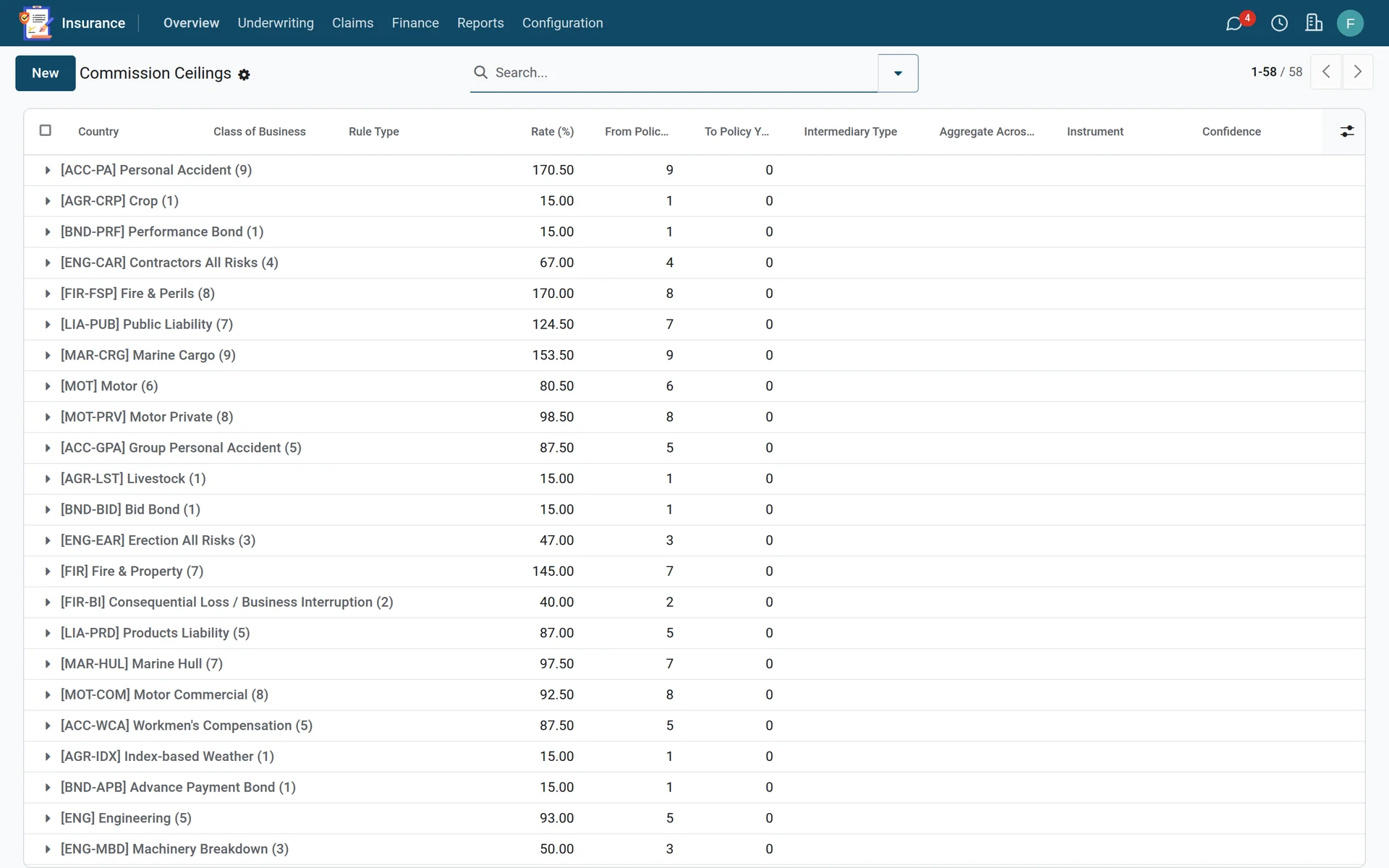Expand the Personal Accident group
The width and height of the screenshot is (1389, 868).
point(694,170)
